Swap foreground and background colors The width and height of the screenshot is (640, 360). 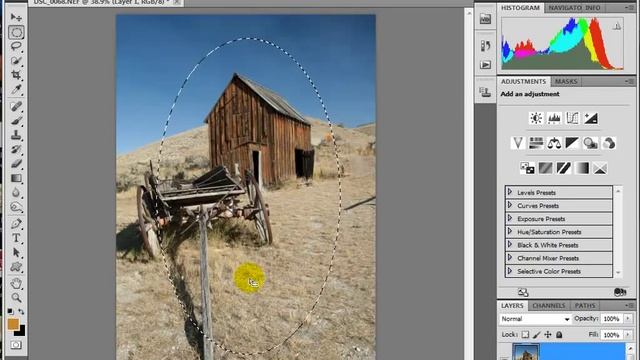21,312
